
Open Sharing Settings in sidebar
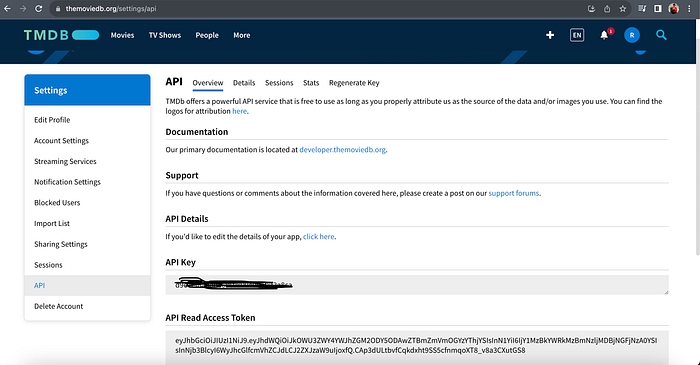(61, 244)
